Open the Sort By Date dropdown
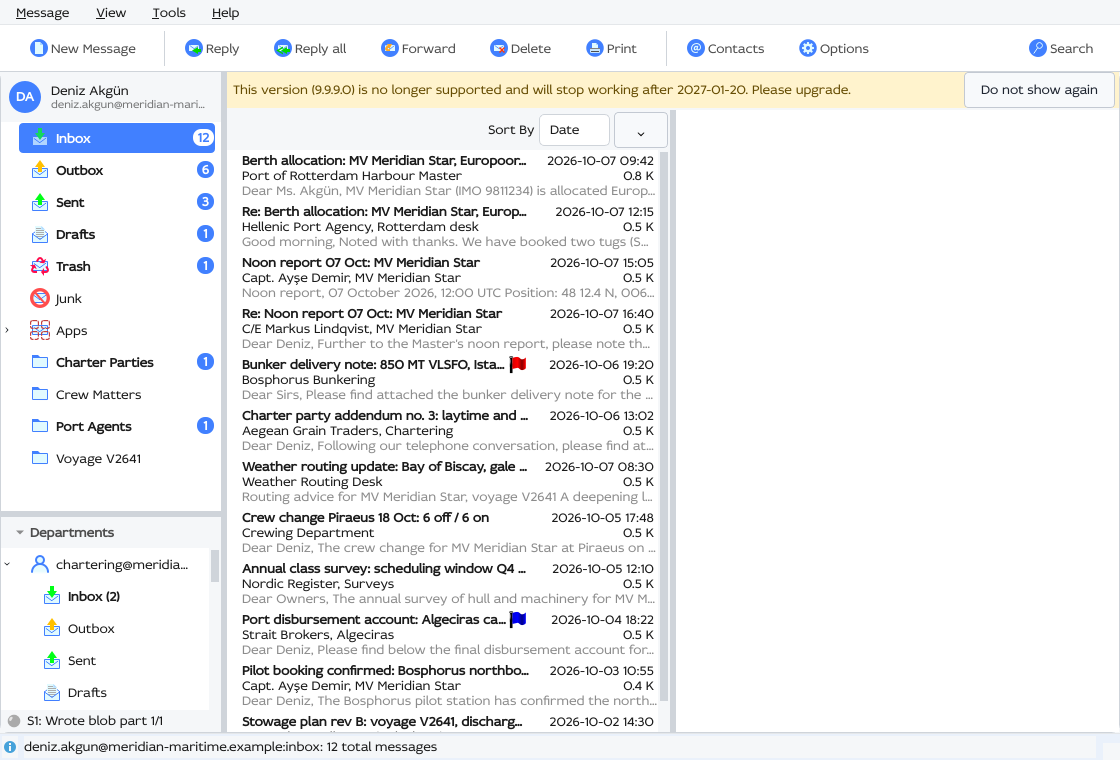The image size is (1120, 760). 574,130
